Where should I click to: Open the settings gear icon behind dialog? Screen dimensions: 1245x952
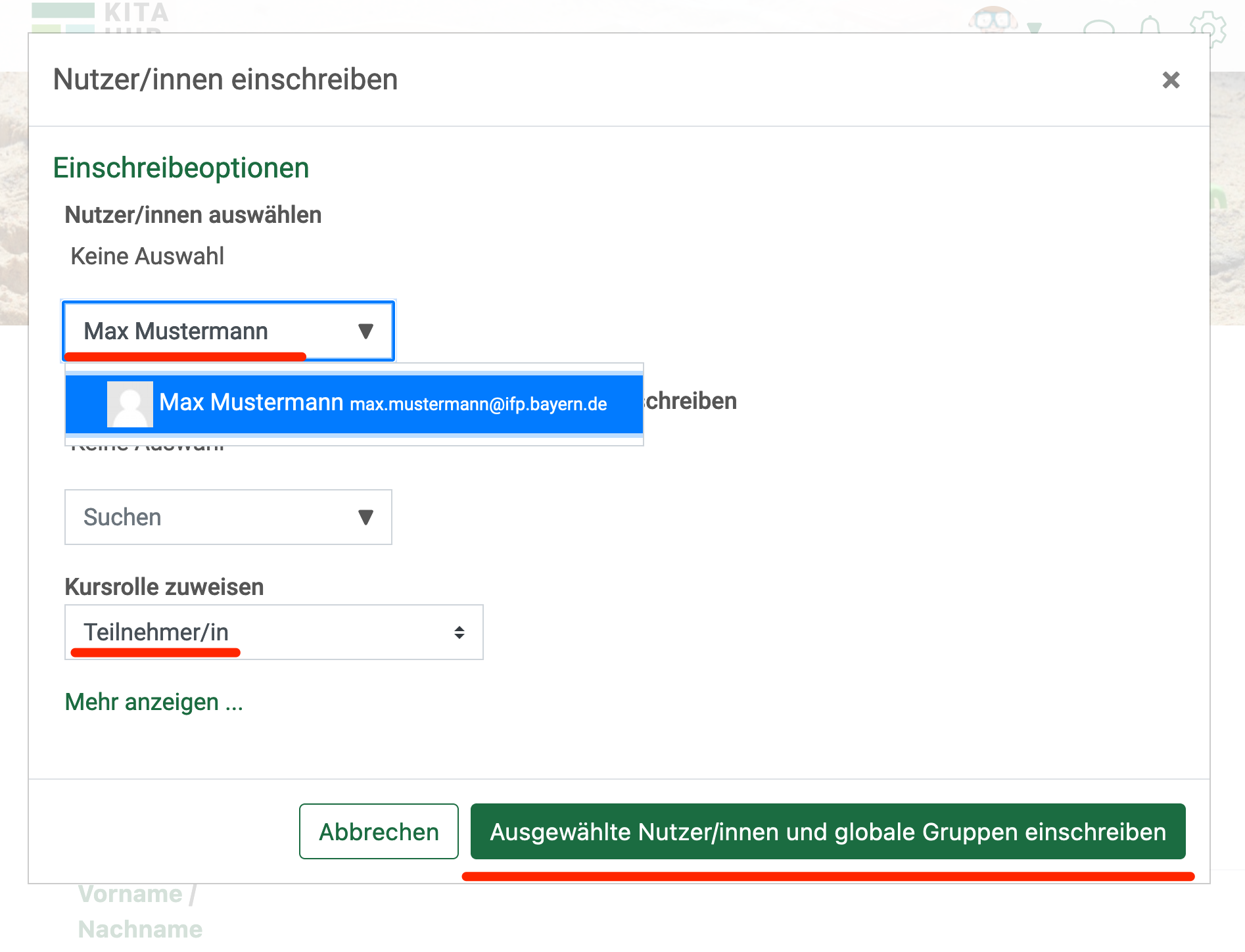(x=1208, y=28)
